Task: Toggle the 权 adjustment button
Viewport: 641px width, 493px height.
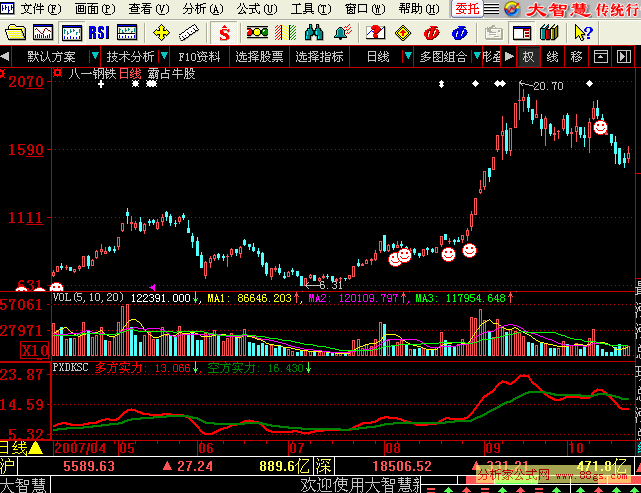Action: click(528, 56)
